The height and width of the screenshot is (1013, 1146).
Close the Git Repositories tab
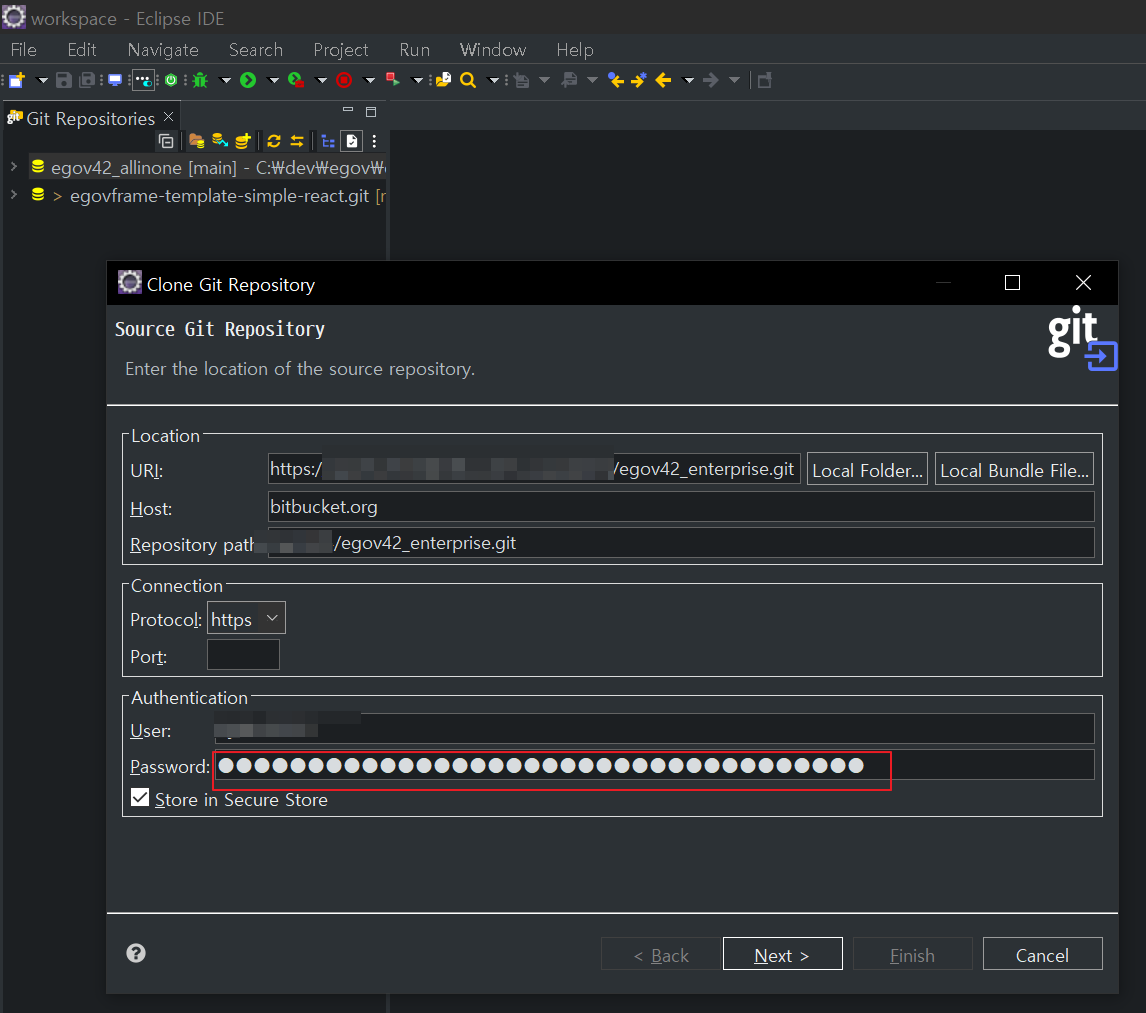pos(169,117)
